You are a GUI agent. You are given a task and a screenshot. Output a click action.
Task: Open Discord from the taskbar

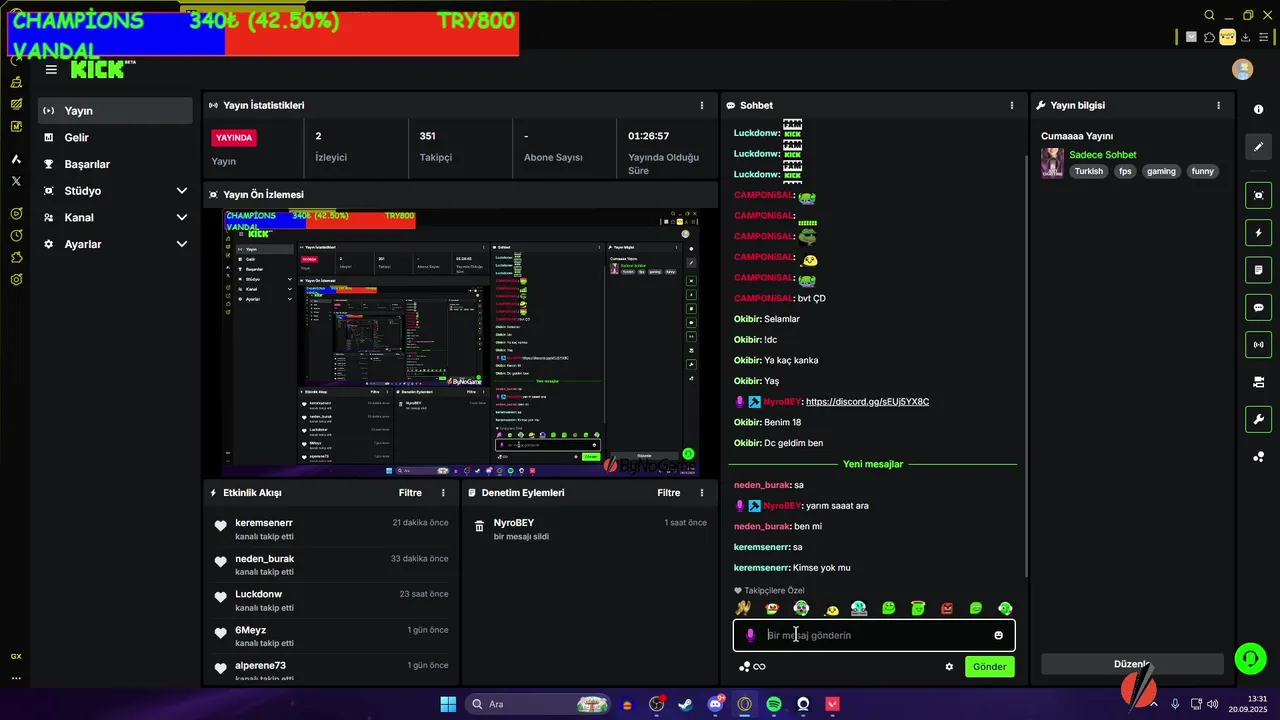coord(715,704)
